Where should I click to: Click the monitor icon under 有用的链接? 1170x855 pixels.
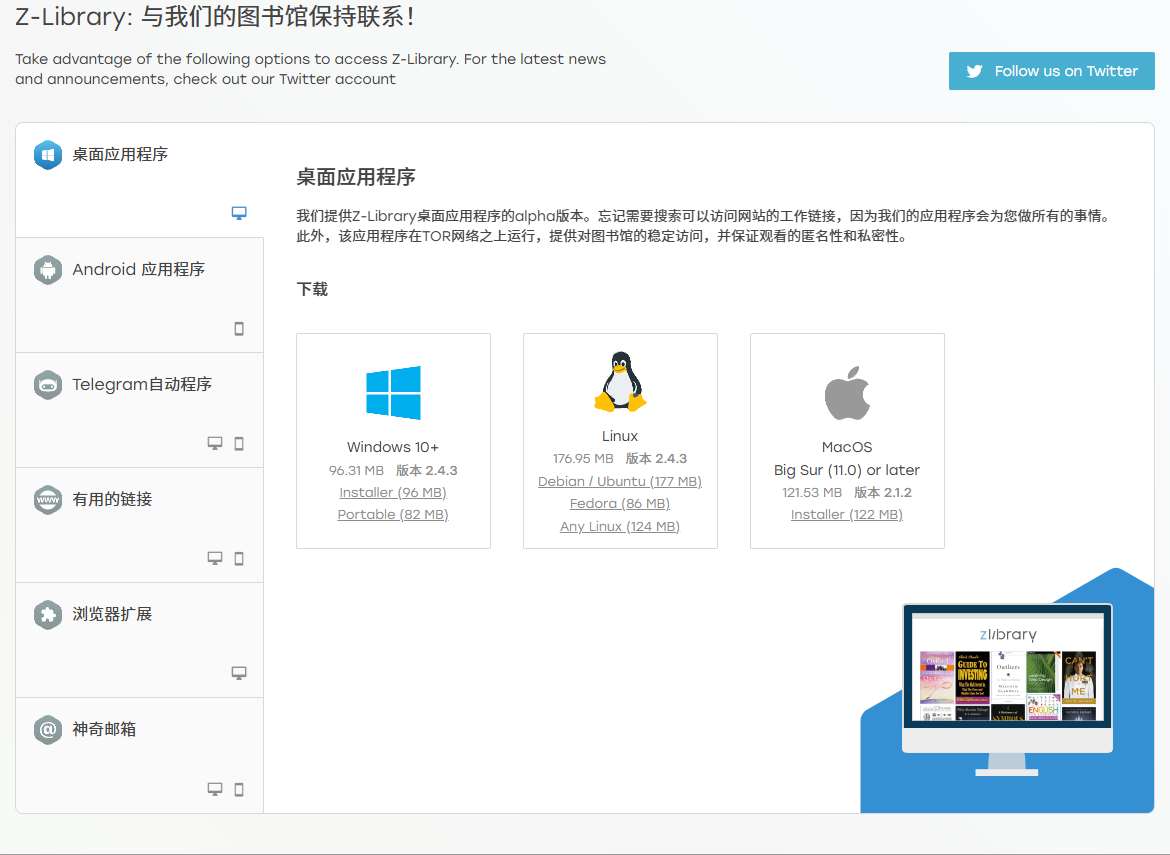tap(215, 558)
